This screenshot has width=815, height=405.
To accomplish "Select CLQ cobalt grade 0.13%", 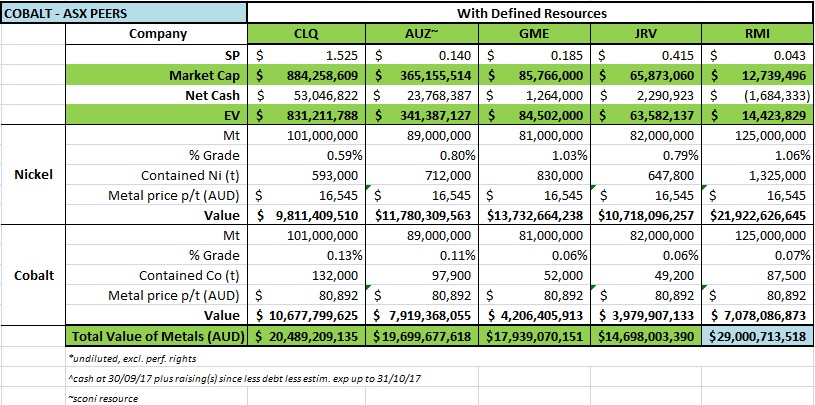I will point(306,255).
